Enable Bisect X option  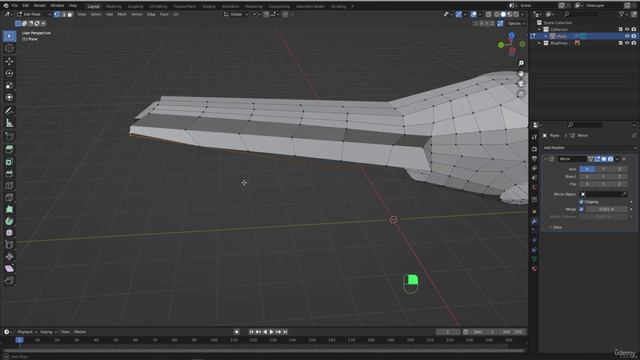[x=587, y=177]
